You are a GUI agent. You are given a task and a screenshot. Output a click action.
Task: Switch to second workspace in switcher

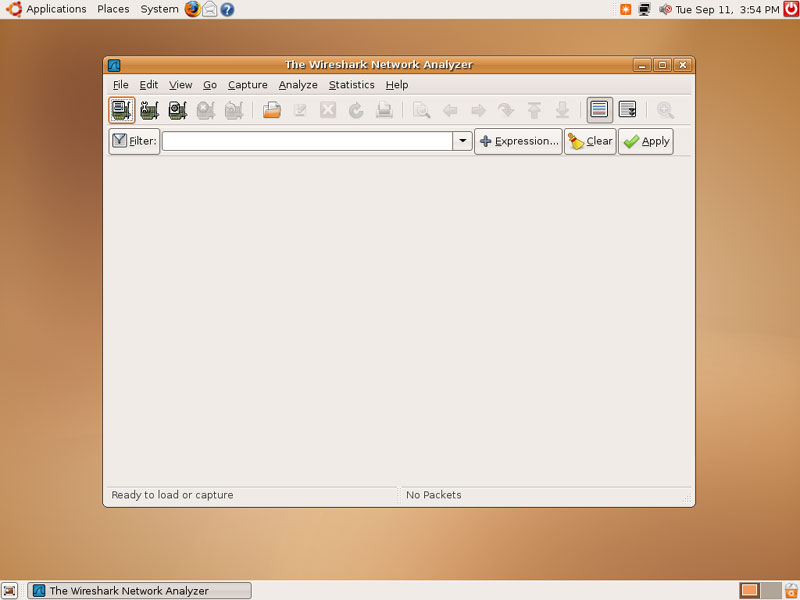pyautogui.click(x=771, y=591)
